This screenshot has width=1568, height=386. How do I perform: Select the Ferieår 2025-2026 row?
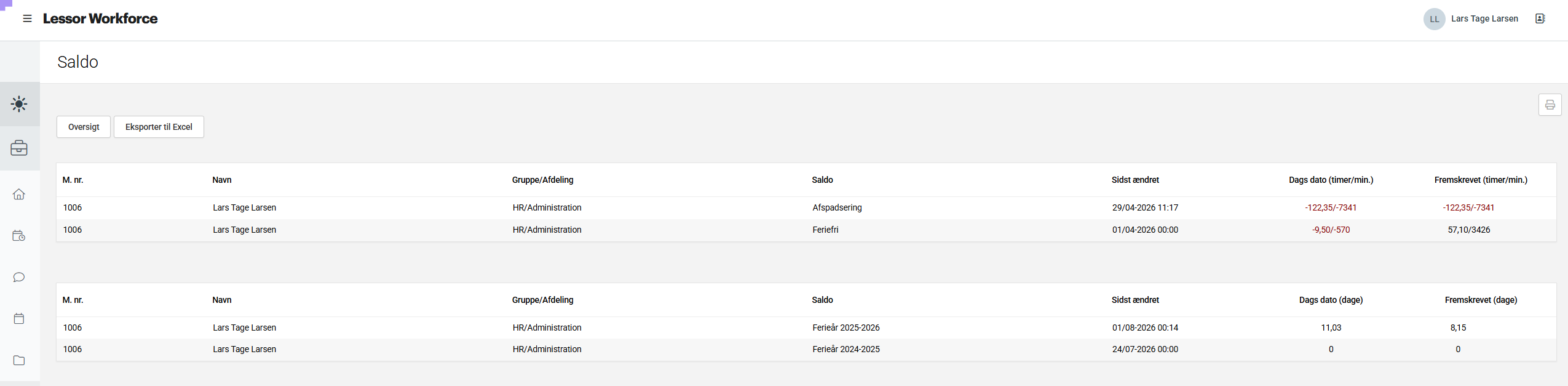click(806, 328)
